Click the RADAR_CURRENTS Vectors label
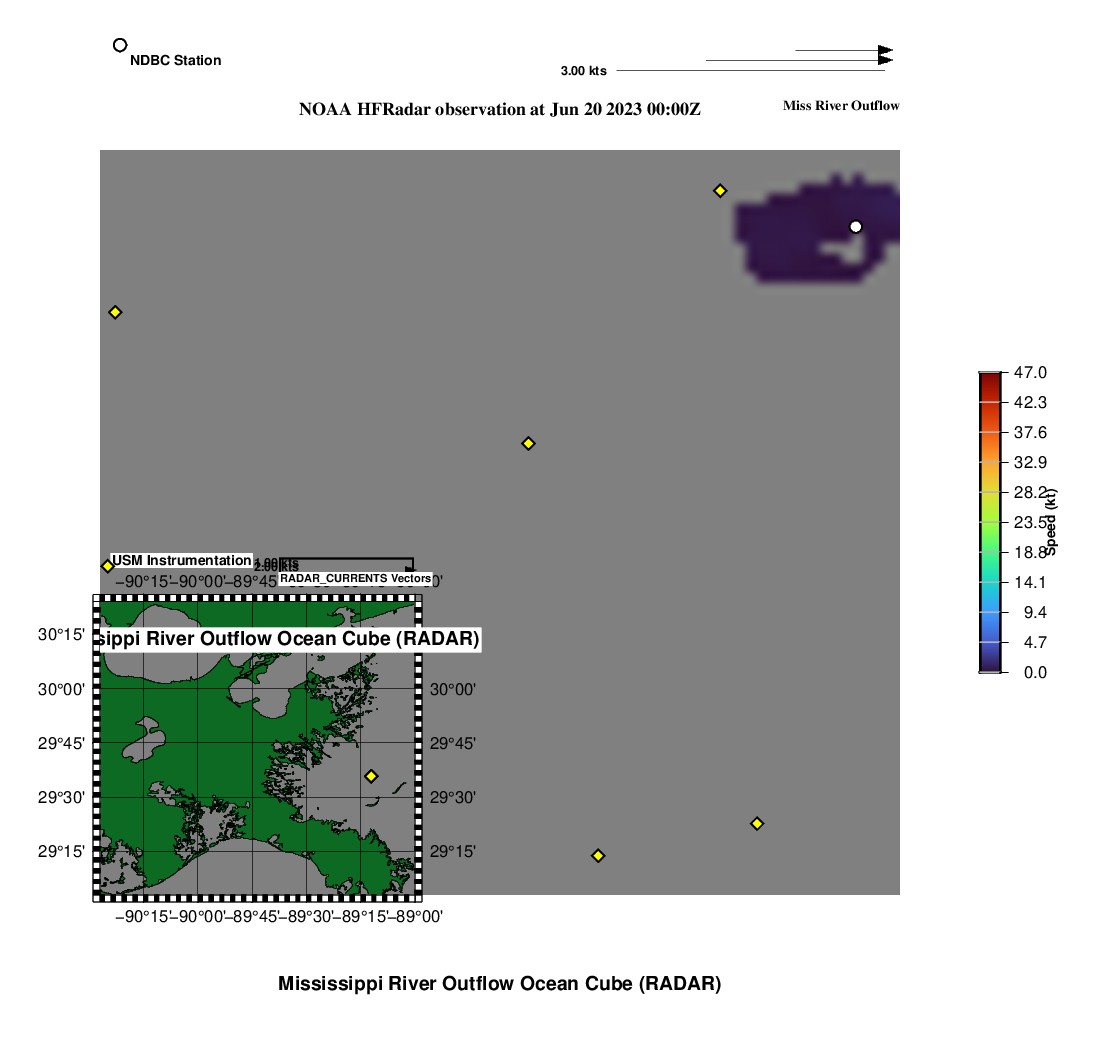This screenshot has height=1050, width=1100. coord(355,579)
